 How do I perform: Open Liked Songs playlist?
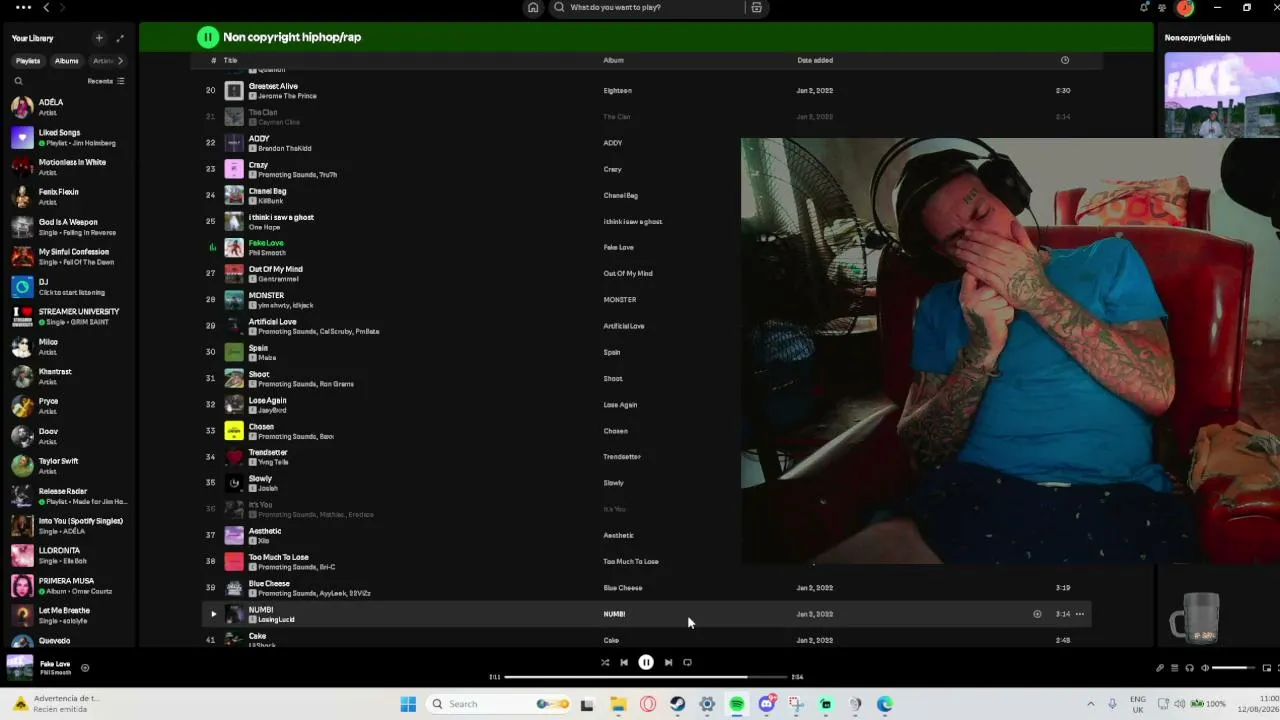click(68, 137)
